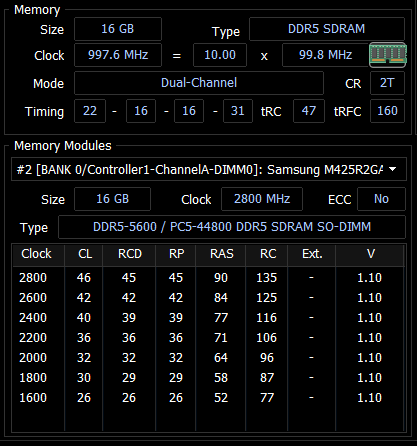The height and width of the screenshot is (446, 417).
Task: Click the RCD column header
Action: [x=129, y=254]
